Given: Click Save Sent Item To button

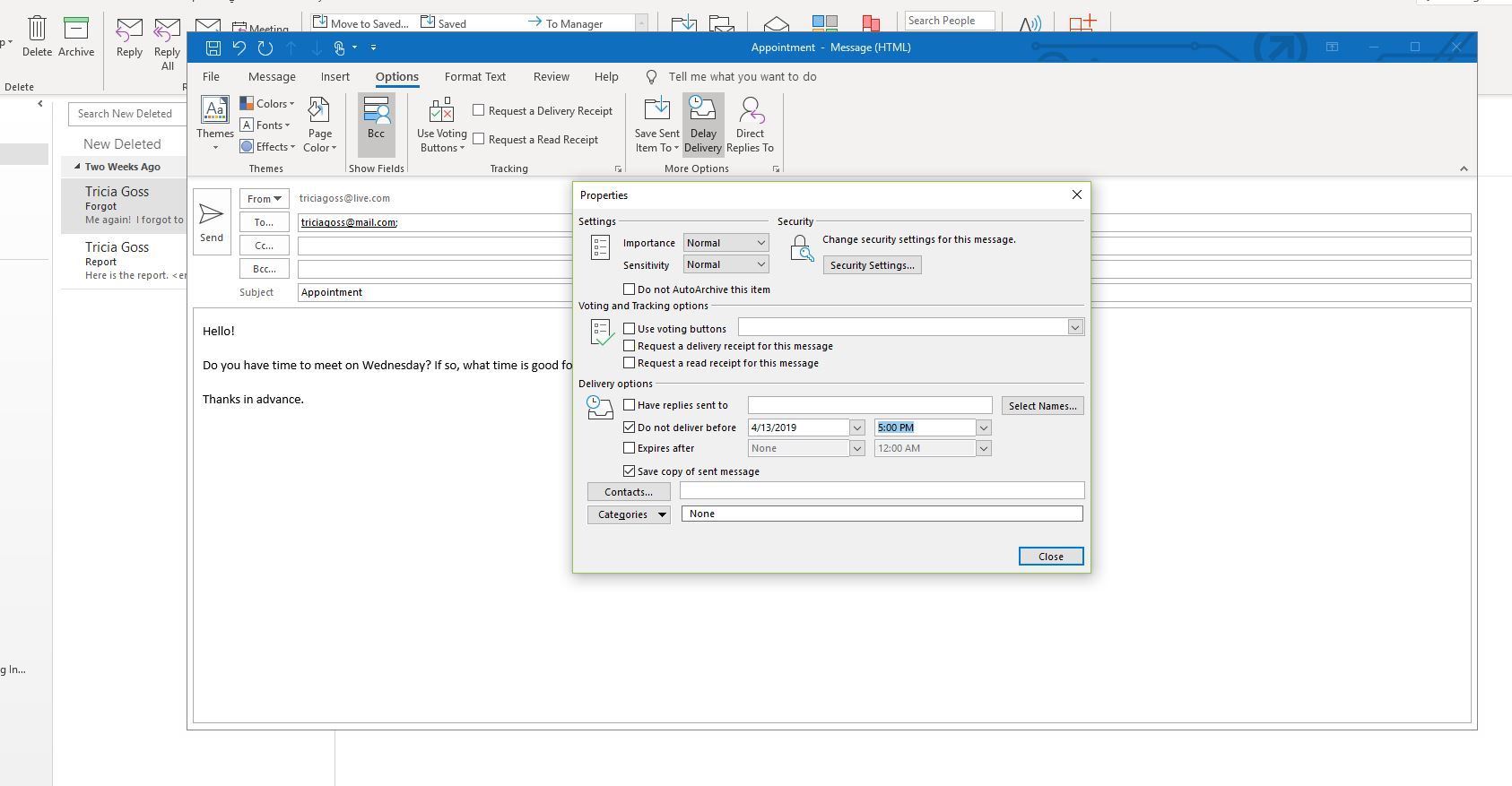Looking at the screenshot, I should tap(657, 124).
